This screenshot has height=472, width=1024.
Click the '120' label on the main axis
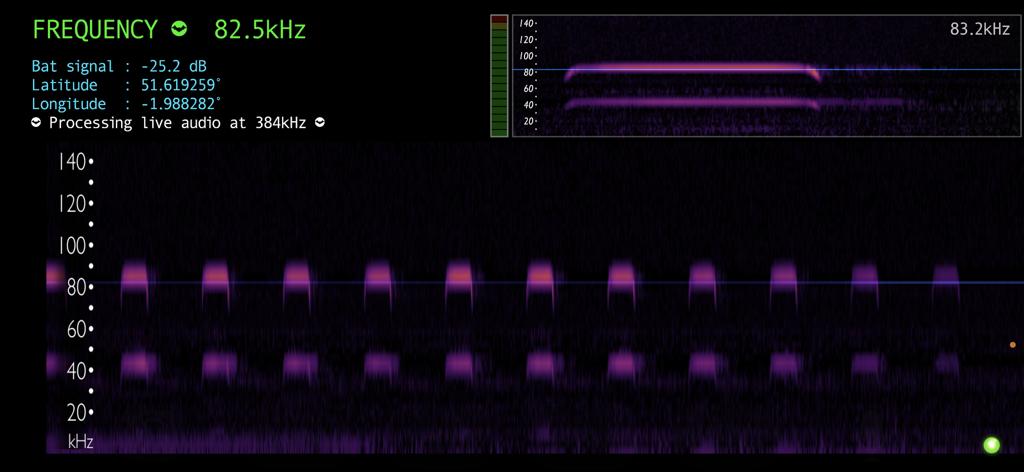pyautogui.click(x=72, y=204)
